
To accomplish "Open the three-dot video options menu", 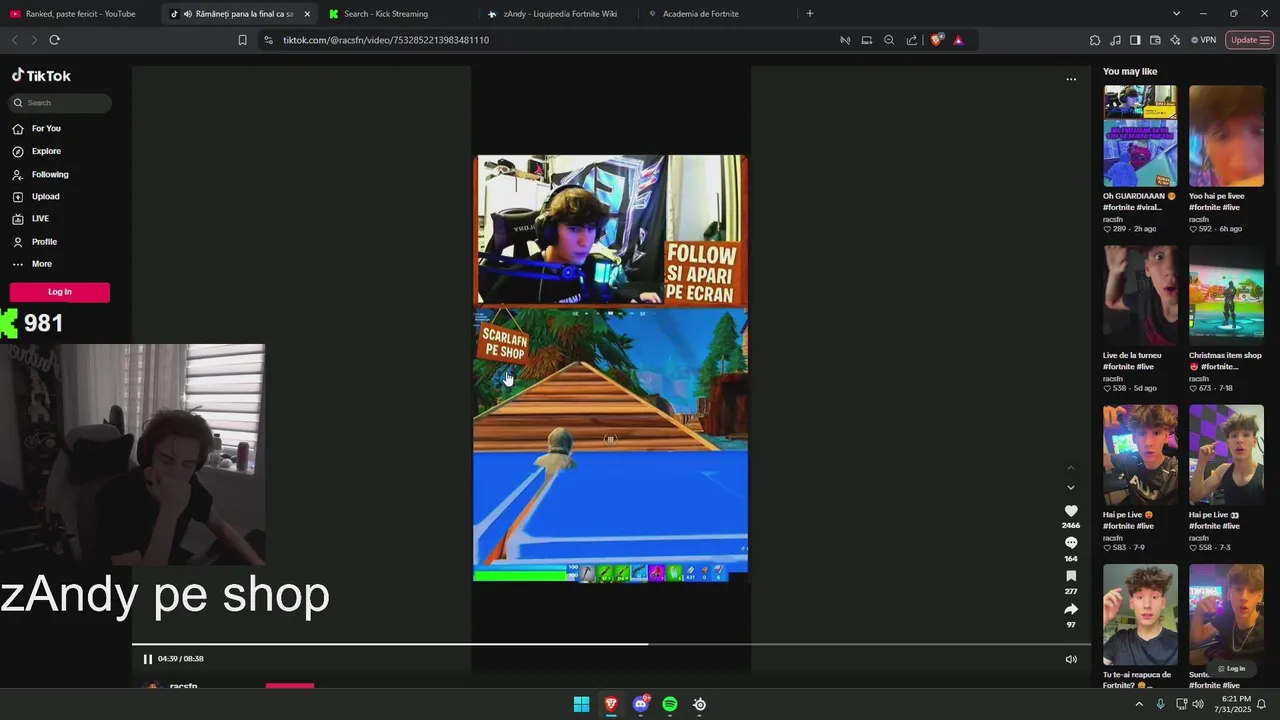I will click(1071, 79).
